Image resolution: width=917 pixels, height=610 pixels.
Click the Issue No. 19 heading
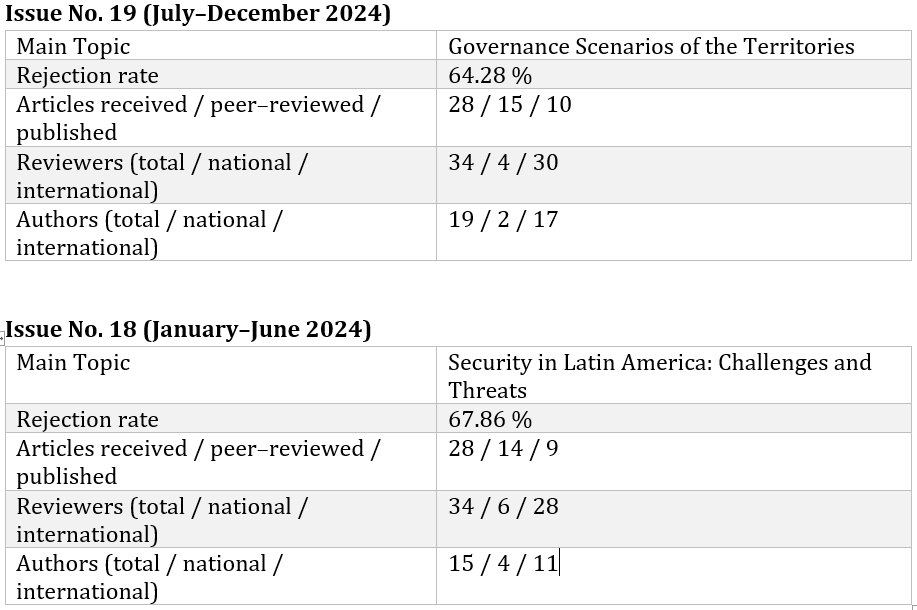point(198,14)
